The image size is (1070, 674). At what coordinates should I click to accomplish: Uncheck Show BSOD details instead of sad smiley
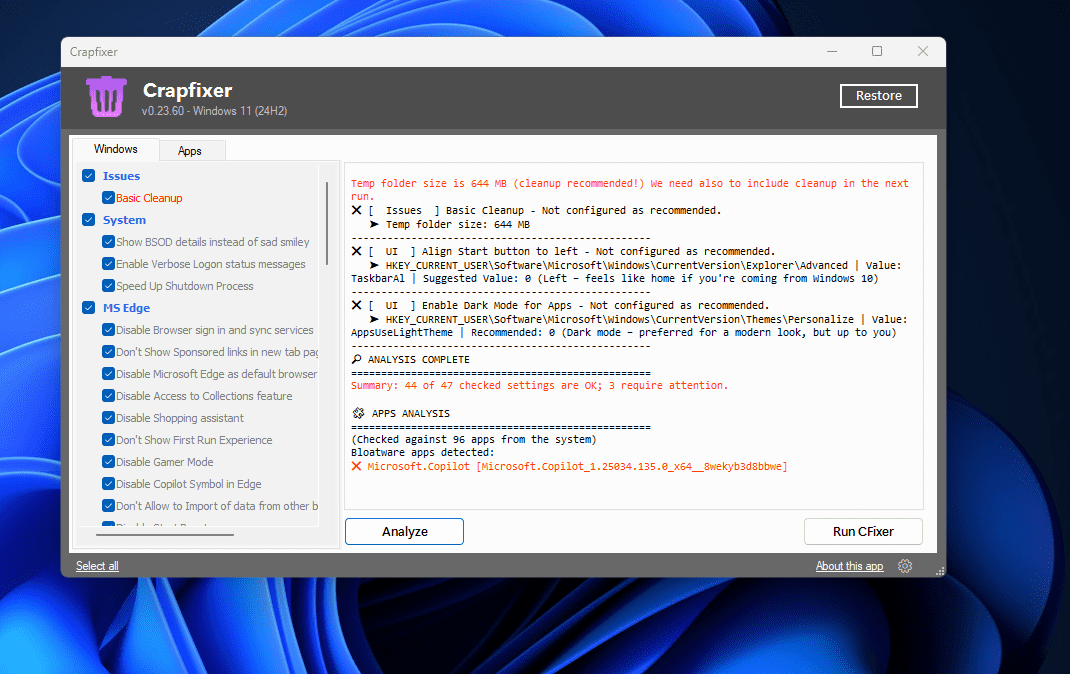click(109, 241)
